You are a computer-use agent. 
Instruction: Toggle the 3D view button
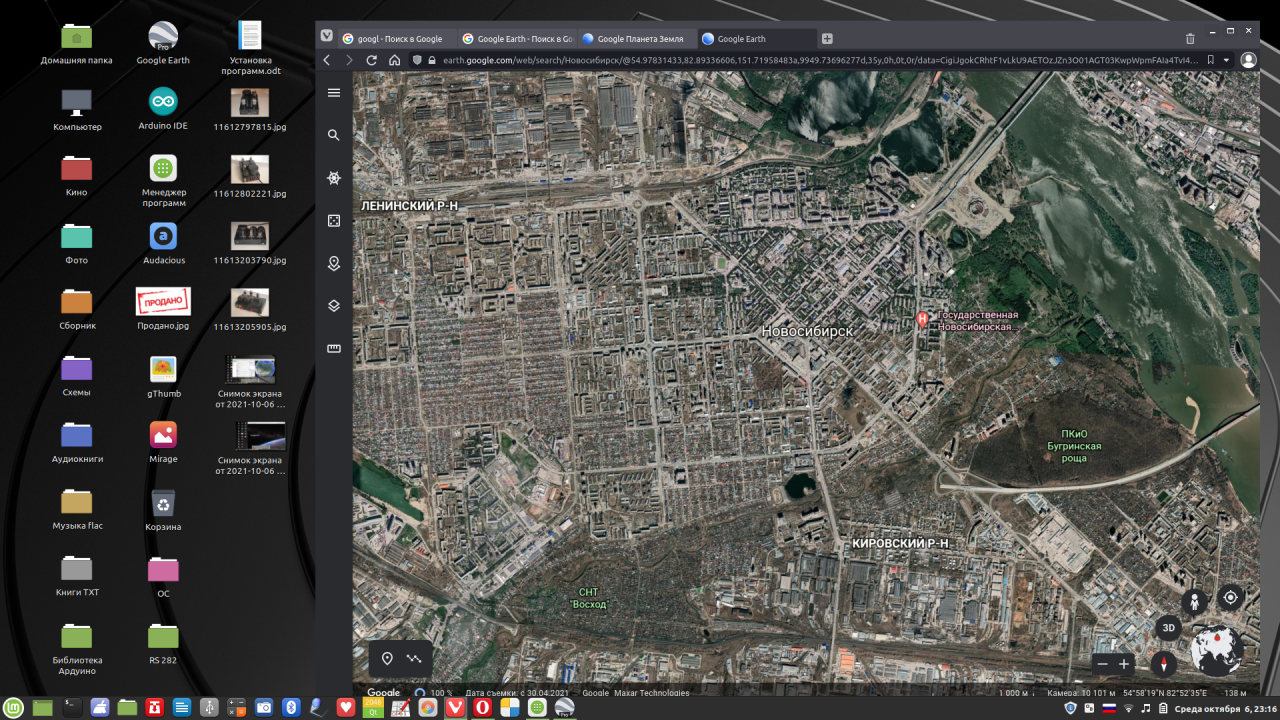point(1168,628)
